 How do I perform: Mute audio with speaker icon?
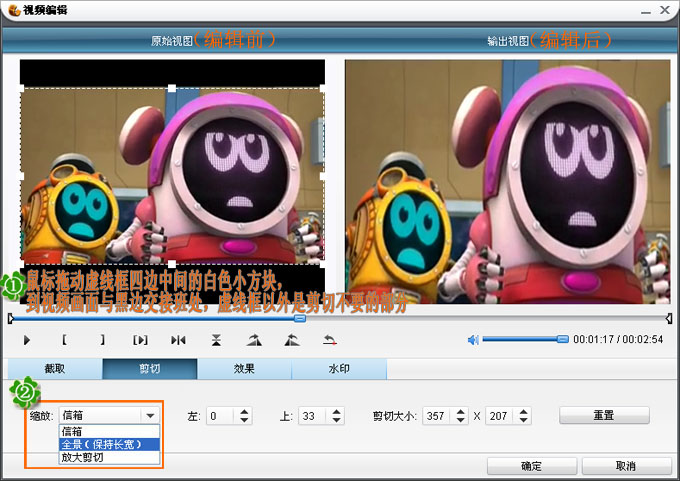(473, 340)
